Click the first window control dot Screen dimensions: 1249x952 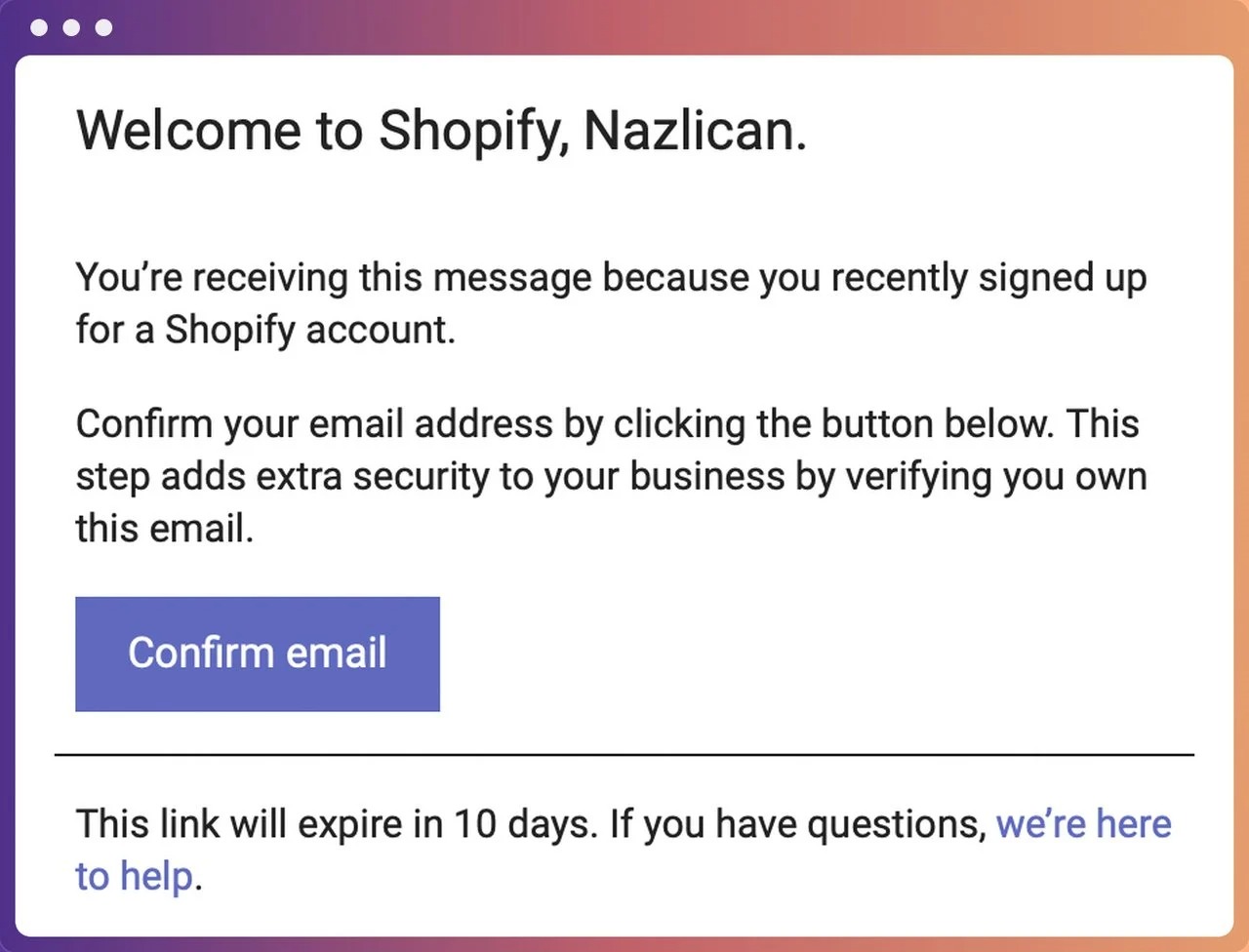click(x=39, y=28)
